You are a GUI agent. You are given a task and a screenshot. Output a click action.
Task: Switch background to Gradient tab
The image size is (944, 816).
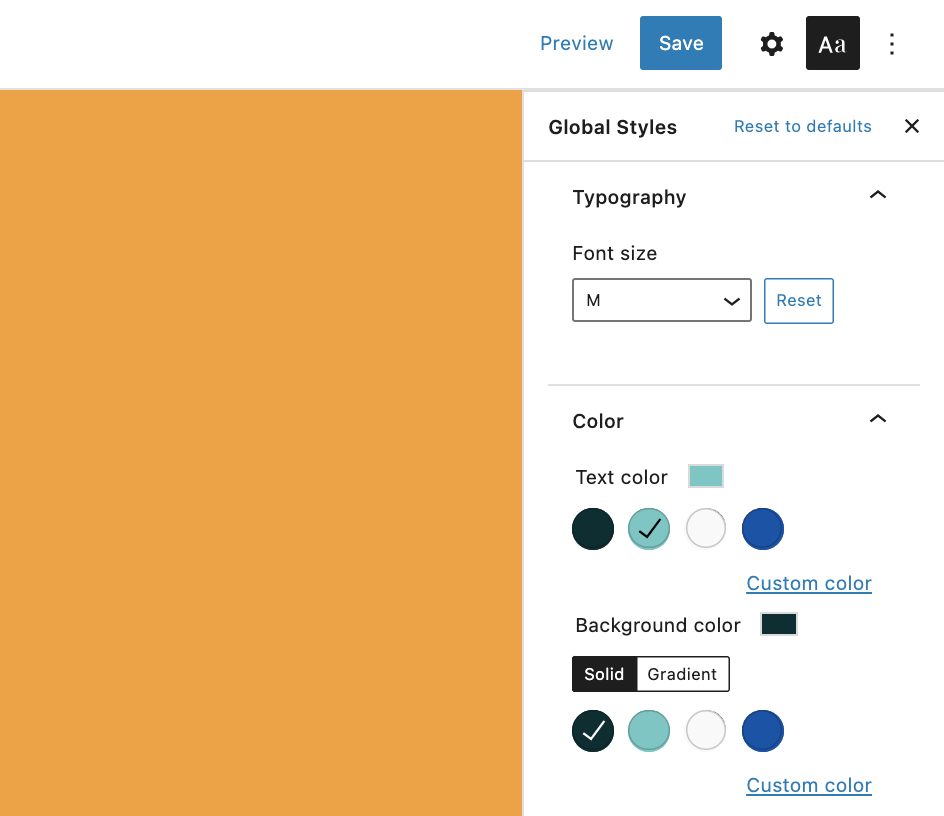(x=682, y=674)
